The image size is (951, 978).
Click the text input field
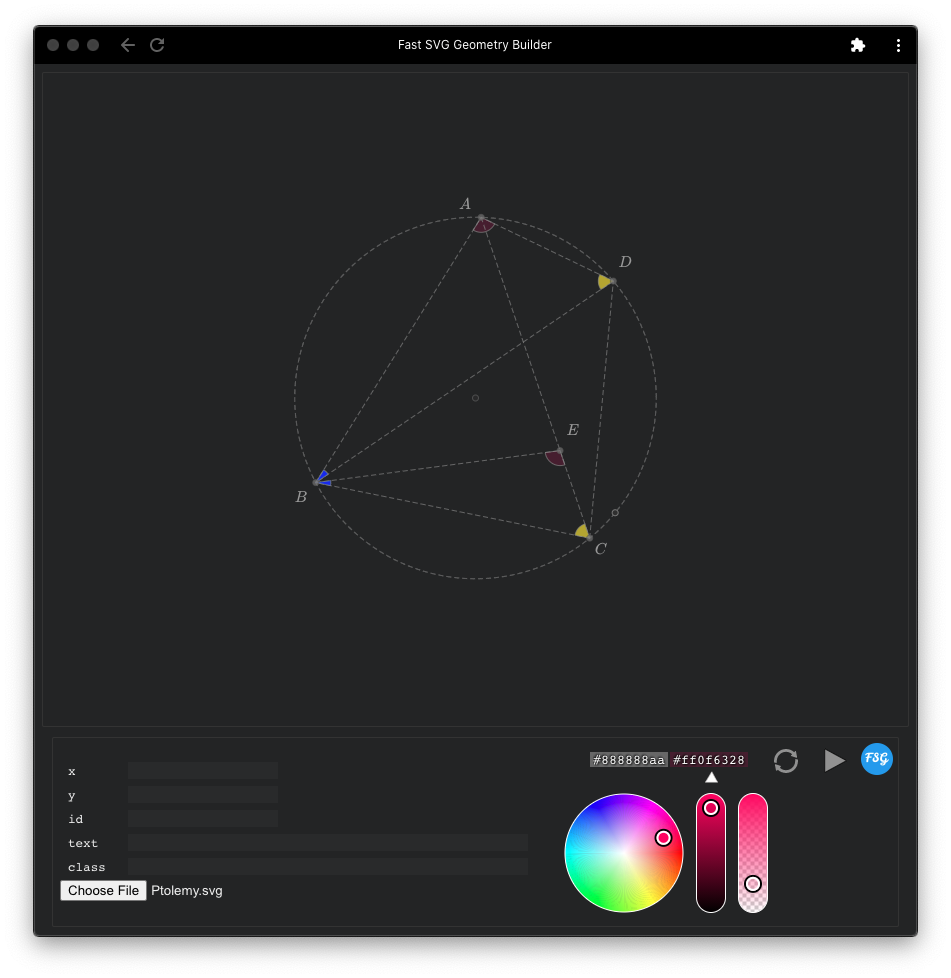click(327, 843)
